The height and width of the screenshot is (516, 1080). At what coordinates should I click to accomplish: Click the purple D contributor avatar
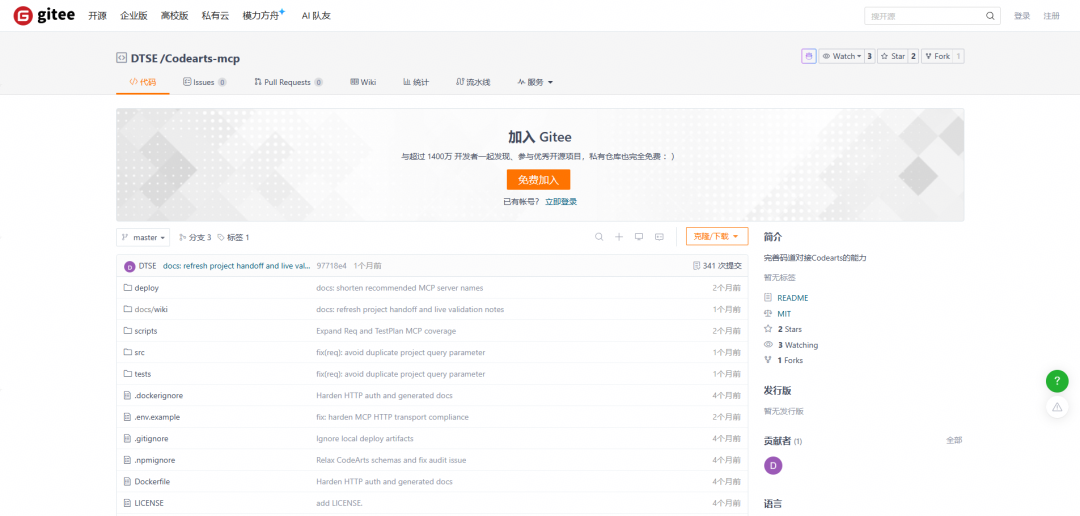[x=773, y=466]
